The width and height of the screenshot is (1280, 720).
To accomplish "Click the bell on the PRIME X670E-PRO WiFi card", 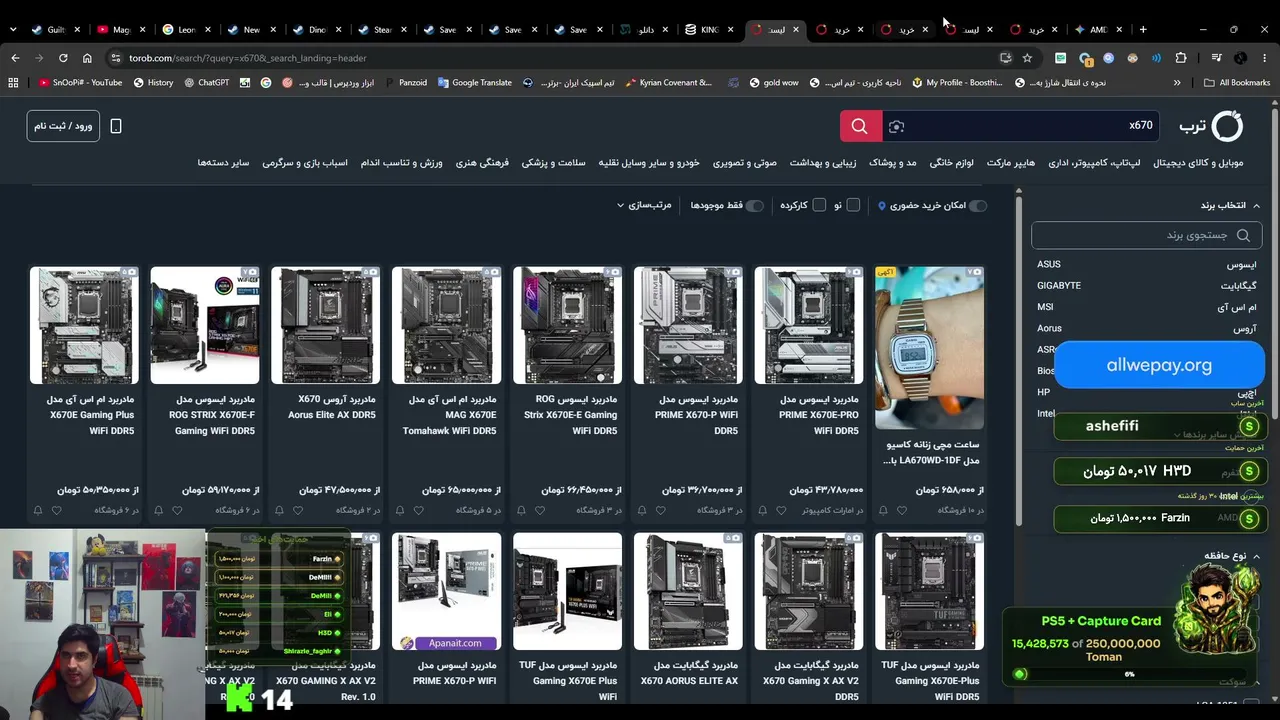I will pos(763,510).
